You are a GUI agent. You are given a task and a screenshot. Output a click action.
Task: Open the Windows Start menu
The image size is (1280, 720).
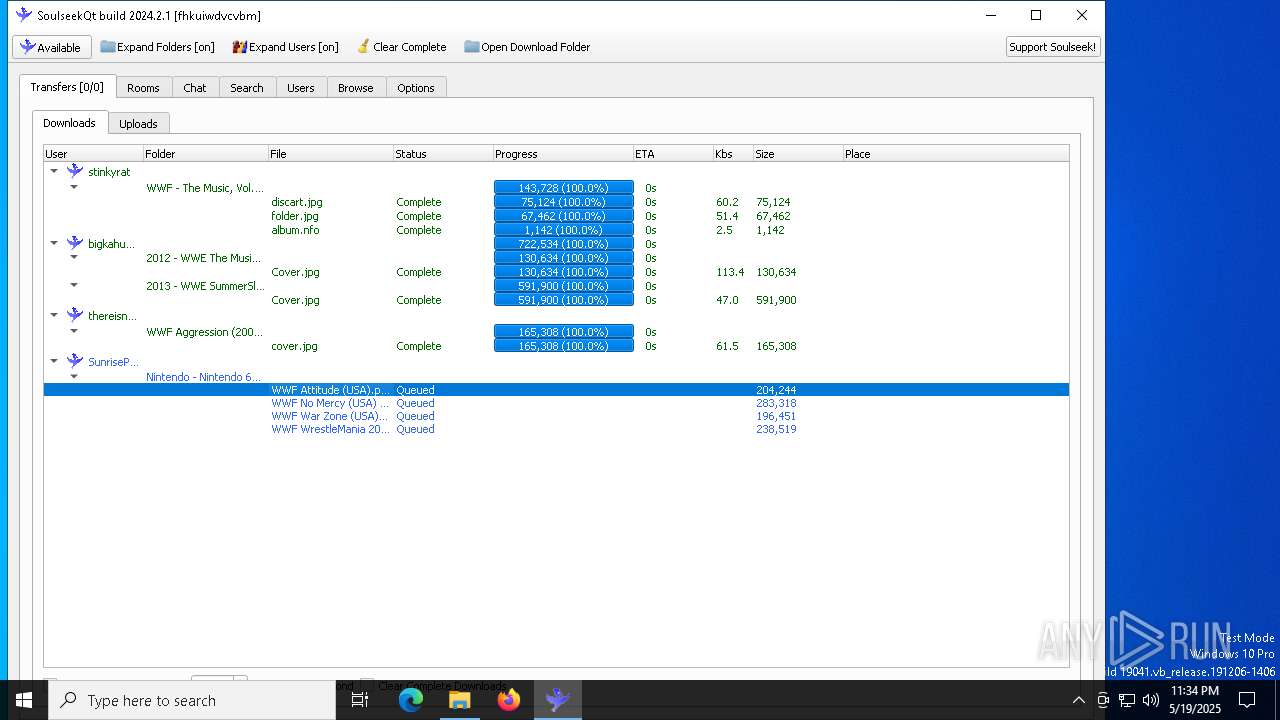click(x=24, y=700)
